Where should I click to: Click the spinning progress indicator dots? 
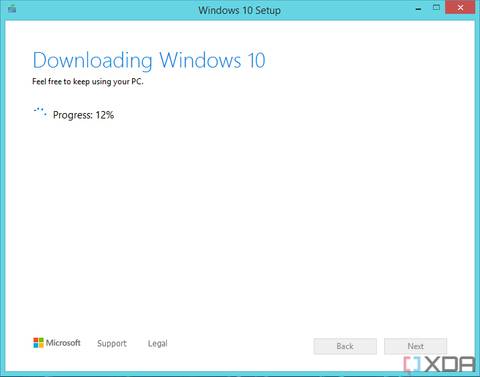(x=40, y=113)
